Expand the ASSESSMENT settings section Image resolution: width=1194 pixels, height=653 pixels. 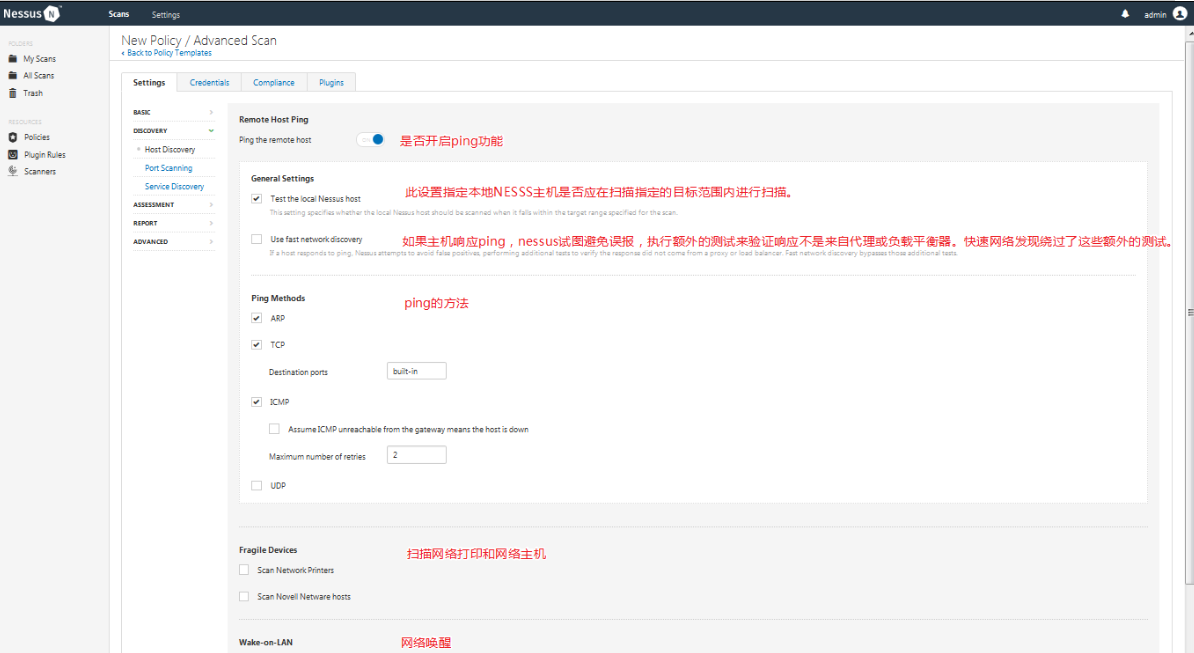pyautogui.click(x=174, y=205)
